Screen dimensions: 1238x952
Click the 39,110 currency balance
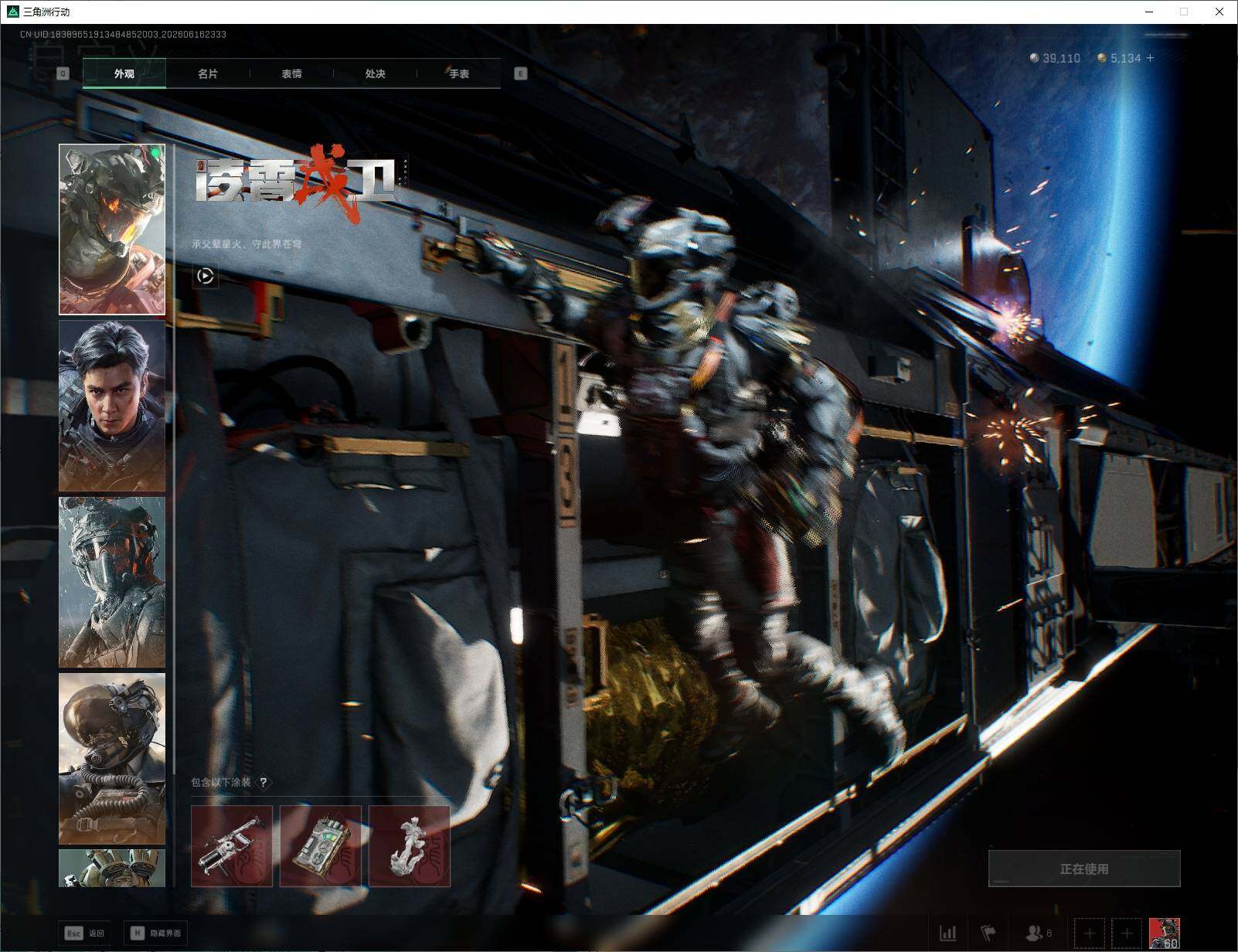click(1056, 58)
